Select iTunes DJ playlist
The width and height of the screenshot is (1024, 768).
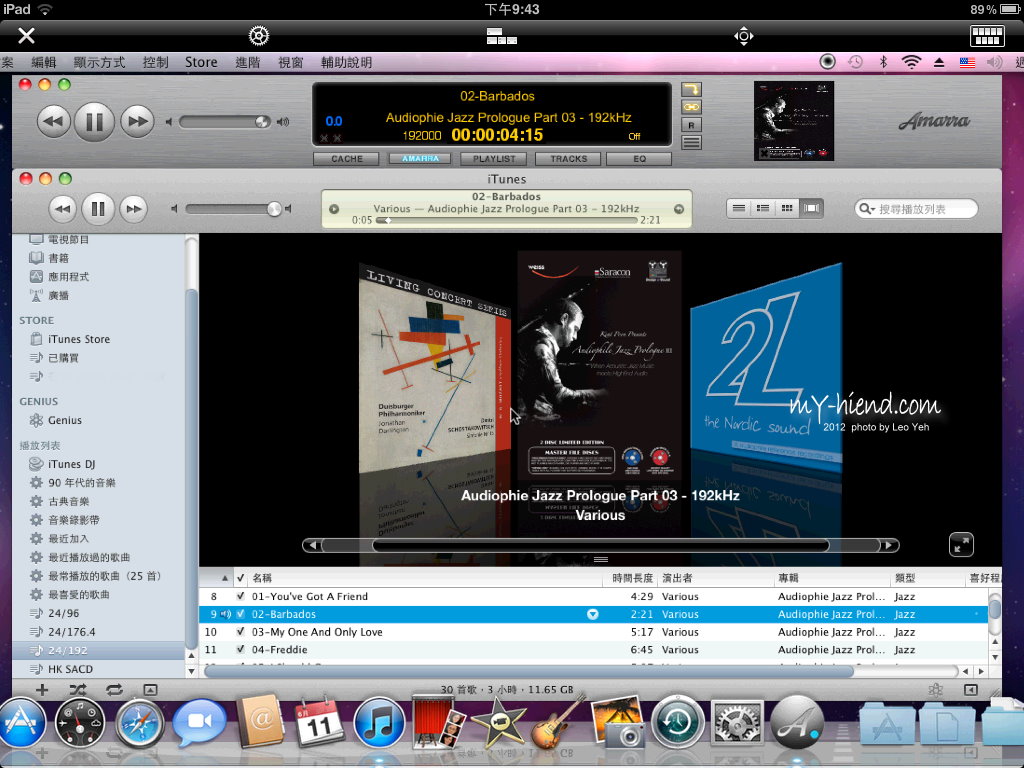[x=71, y=464]
